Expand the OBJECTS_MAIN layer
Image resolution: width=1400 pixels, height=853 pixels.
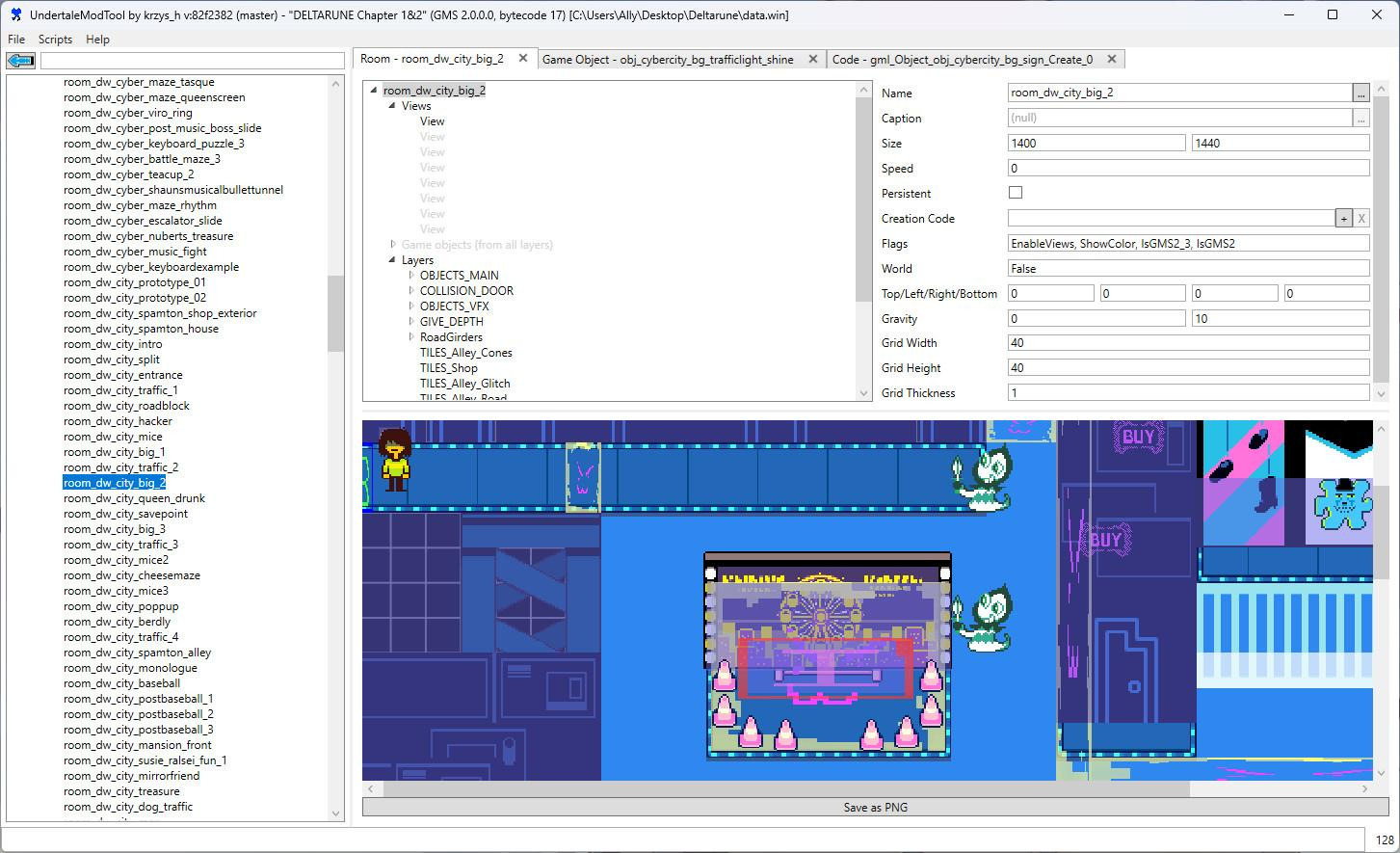[x=411, y=276]
